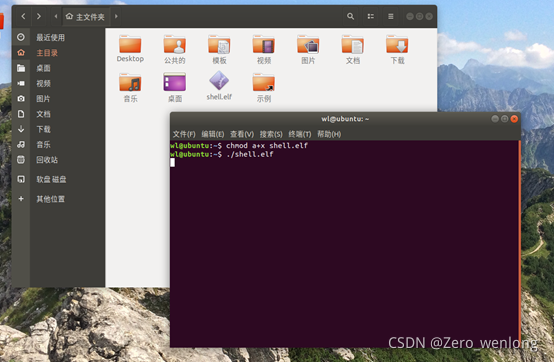The width and height of the screenshot is (554, 362).
Task: Click the terminal scrollbar on right edge
Action: 519,243
